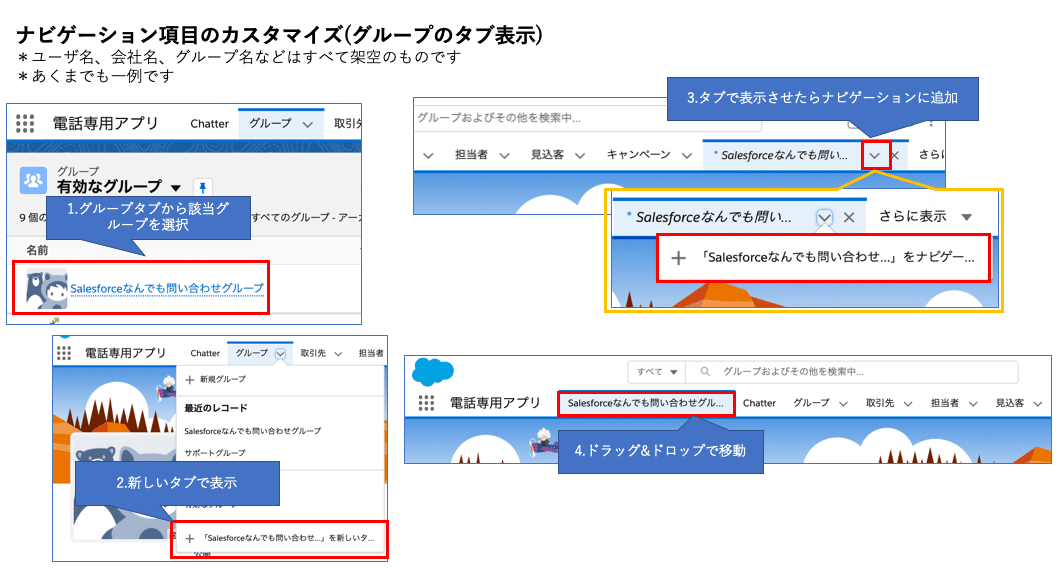Expand the 有効なグループ list view picker
Viewport: 1059px width, 573px height.
pyautogui.click(x=176, y=188)
